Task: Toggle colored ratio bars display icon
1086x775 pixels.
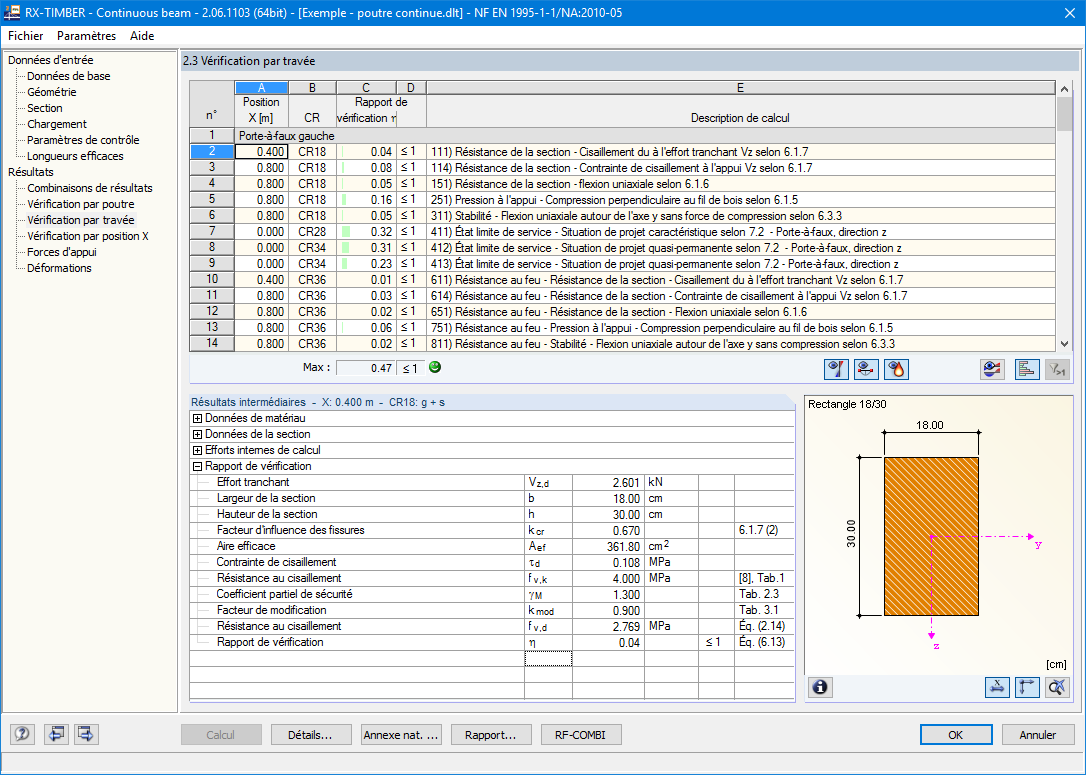Action: pyautogui.click(x=1026, y=370)
